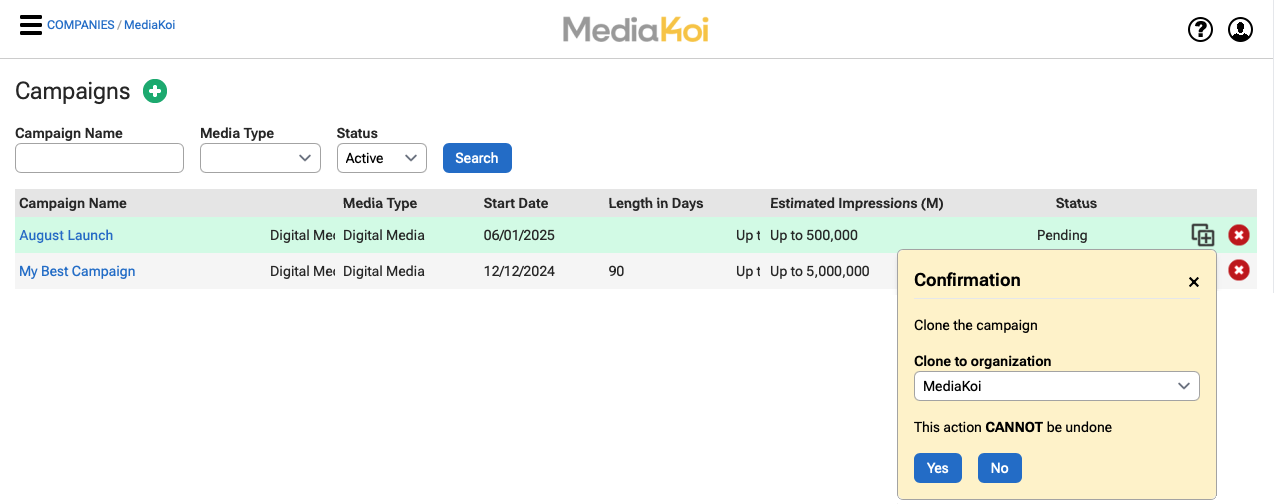Select the 12/12/2024 start date cell
Viewport: 1274px width, 504px height.
[519, 271]
